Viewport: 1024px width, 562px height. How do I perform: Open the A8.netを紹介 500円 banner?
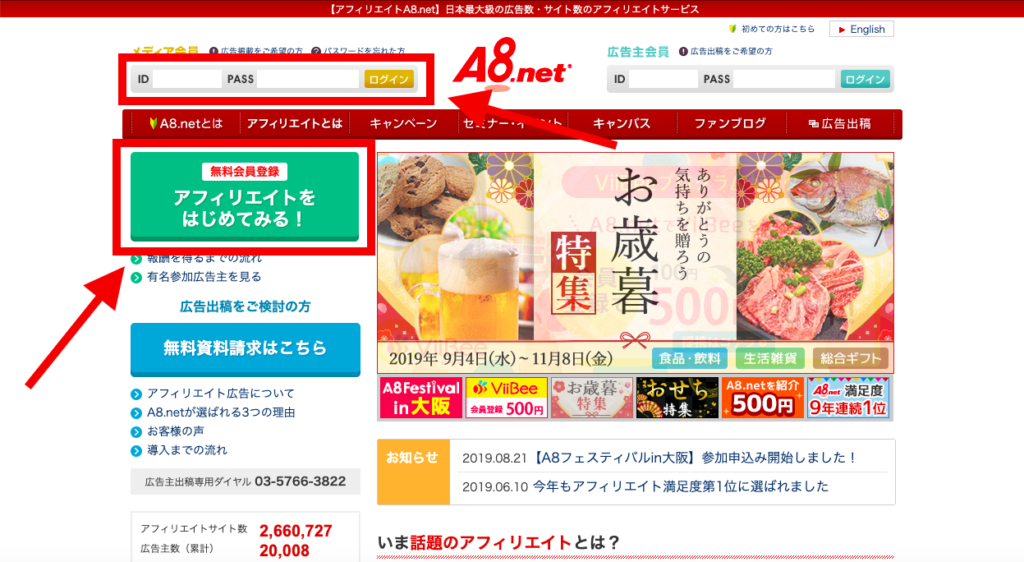point(762,398)
